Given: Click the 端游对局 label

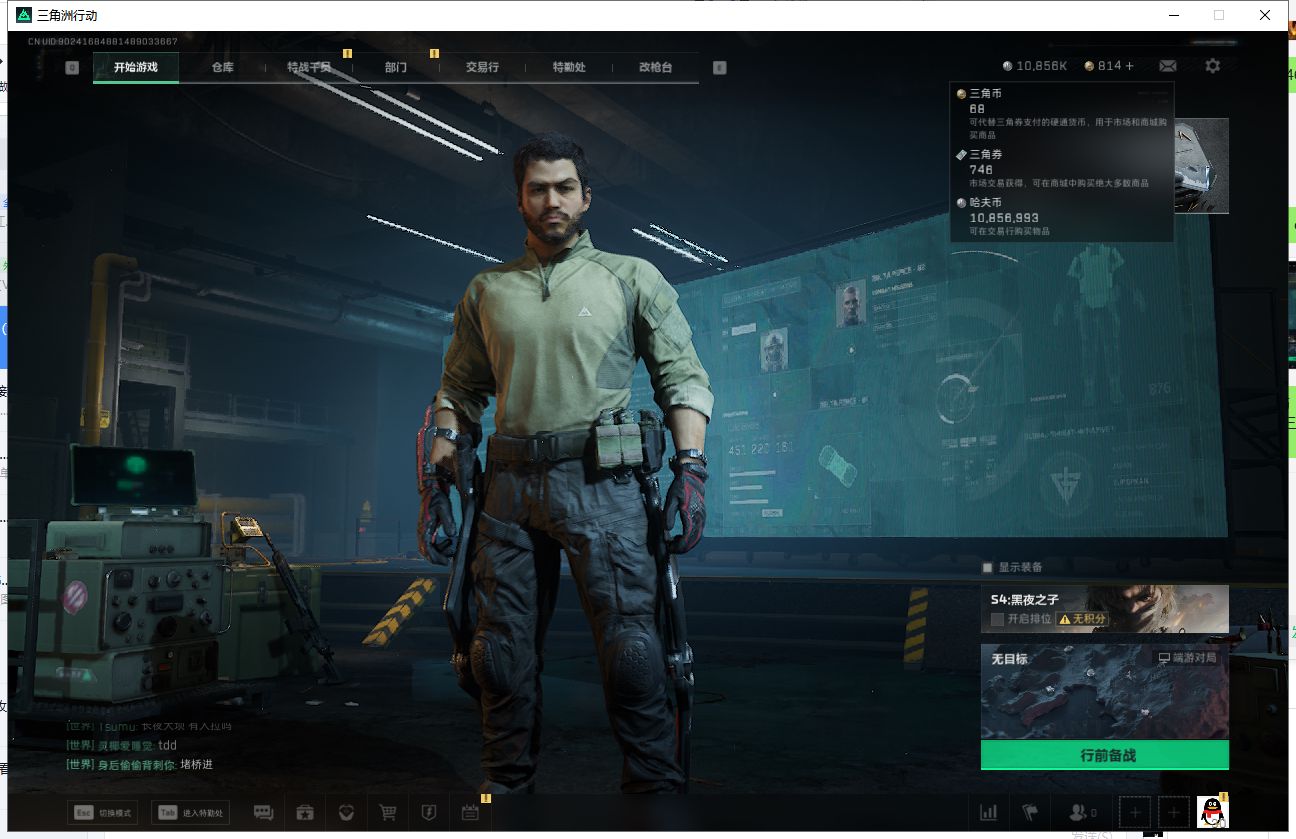Looking at the screenshot, I should click(x=1187, y=659).
